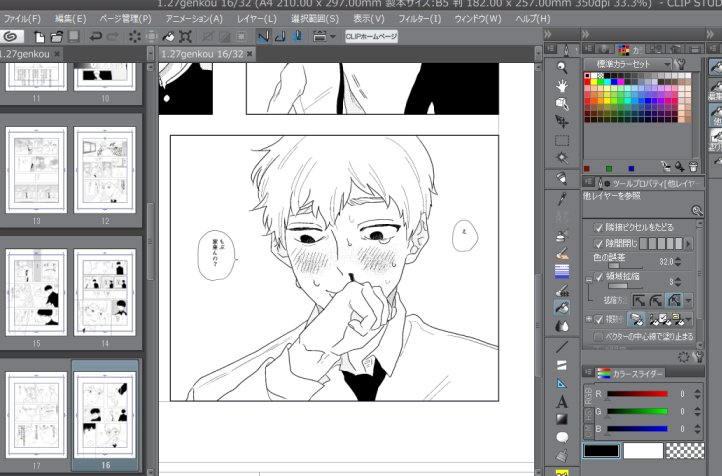The height and width of the screenshot is (476, 722).
Task: Select the Frame border tool
Action: (562, 365)
